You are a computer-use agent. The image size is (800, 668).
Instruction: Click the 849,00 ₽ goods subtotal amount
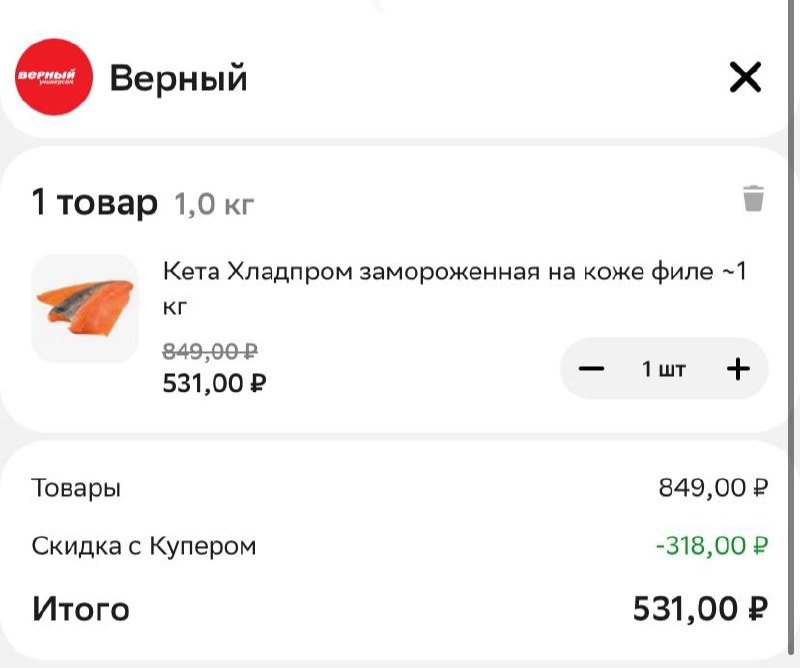pos(712,488)
